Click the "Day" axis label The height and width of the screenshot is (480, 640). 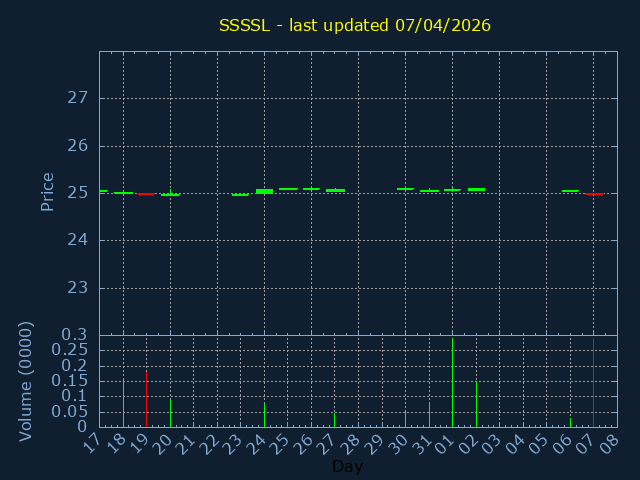click(347, 466)
